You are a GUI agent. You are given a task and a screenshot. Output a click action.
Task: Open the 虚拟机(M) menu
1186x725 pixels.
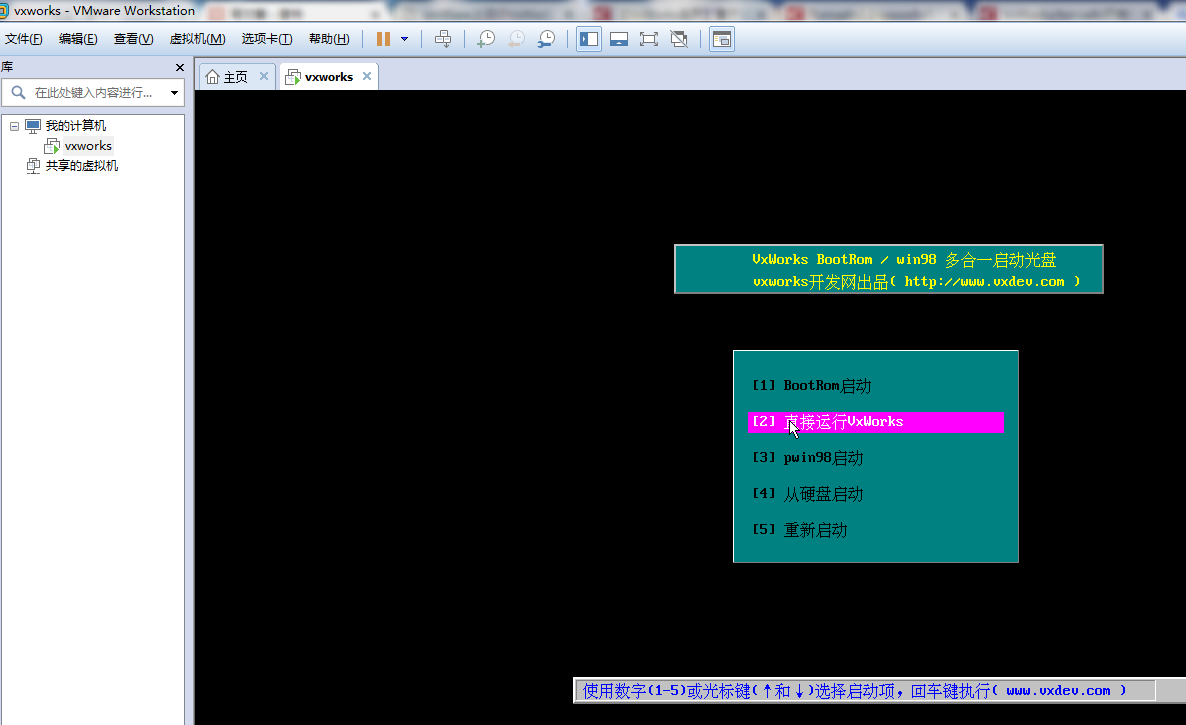point(197,39)
